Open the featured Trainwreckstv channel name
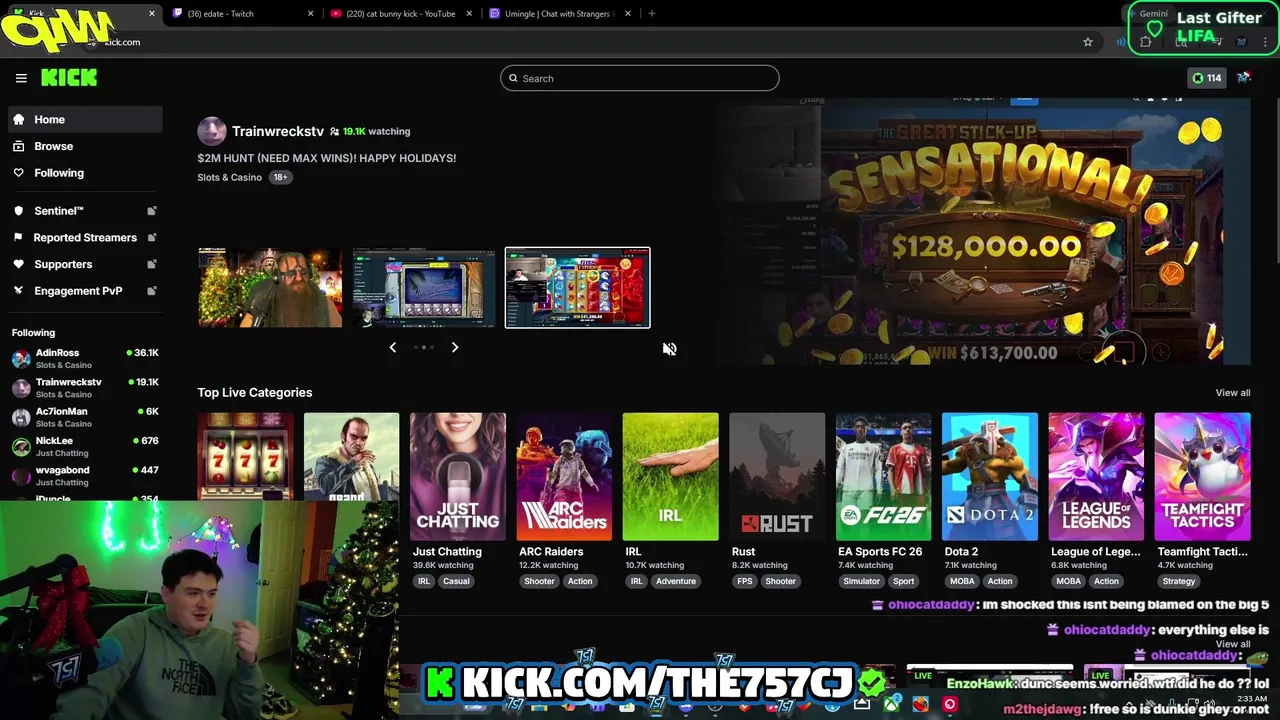 point(278,131)
